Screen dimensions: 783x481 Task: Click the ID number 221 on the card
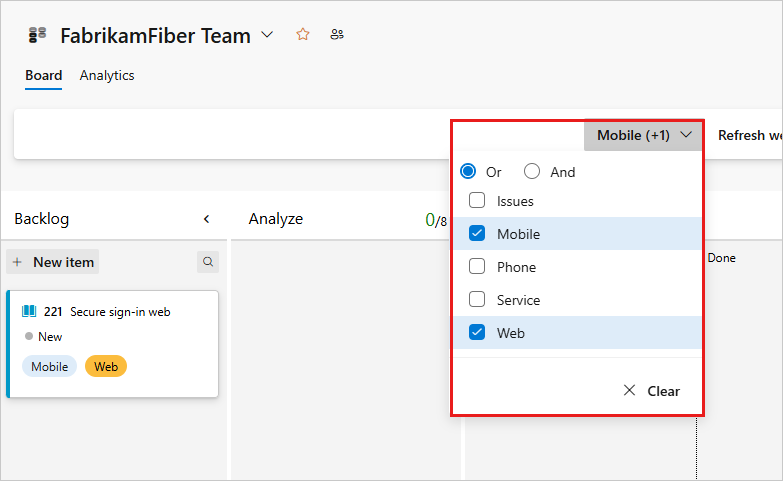coord(53,312)
